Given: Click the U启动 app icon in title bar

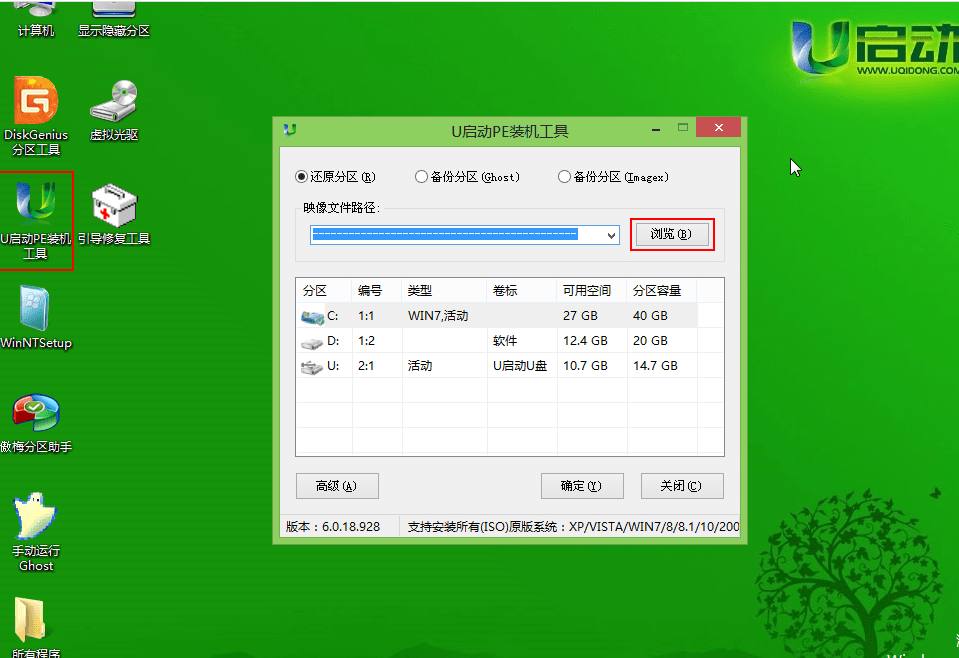Looking at the screenshot, I should tap(290, 130).
